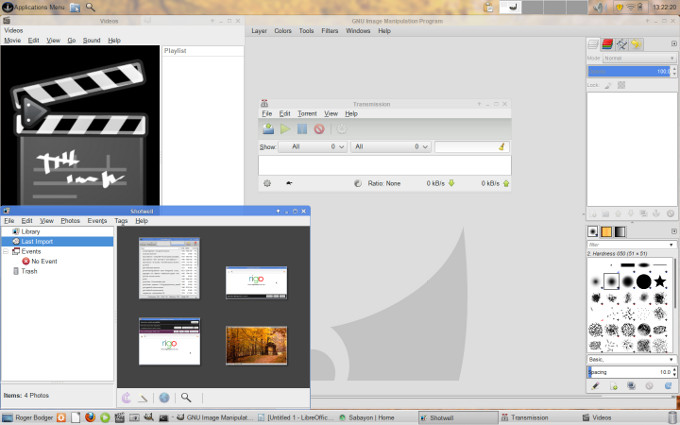This screenshot has height=425, width=680.
Task: Collapse the Events tree in Shotwell
Action: 6,251
